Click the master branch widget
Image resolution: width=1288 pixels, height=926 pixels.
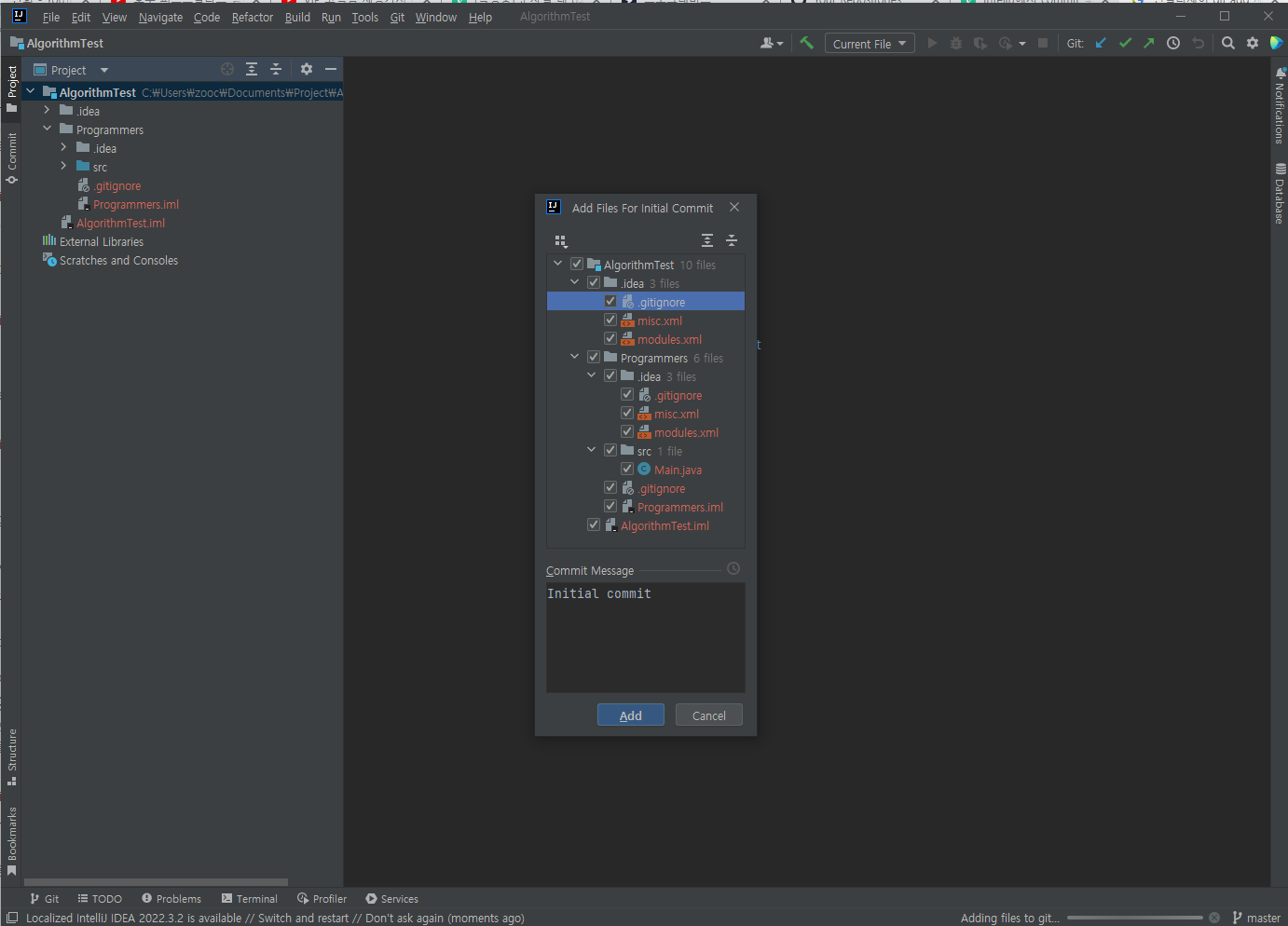click(x=1256, y=918)
